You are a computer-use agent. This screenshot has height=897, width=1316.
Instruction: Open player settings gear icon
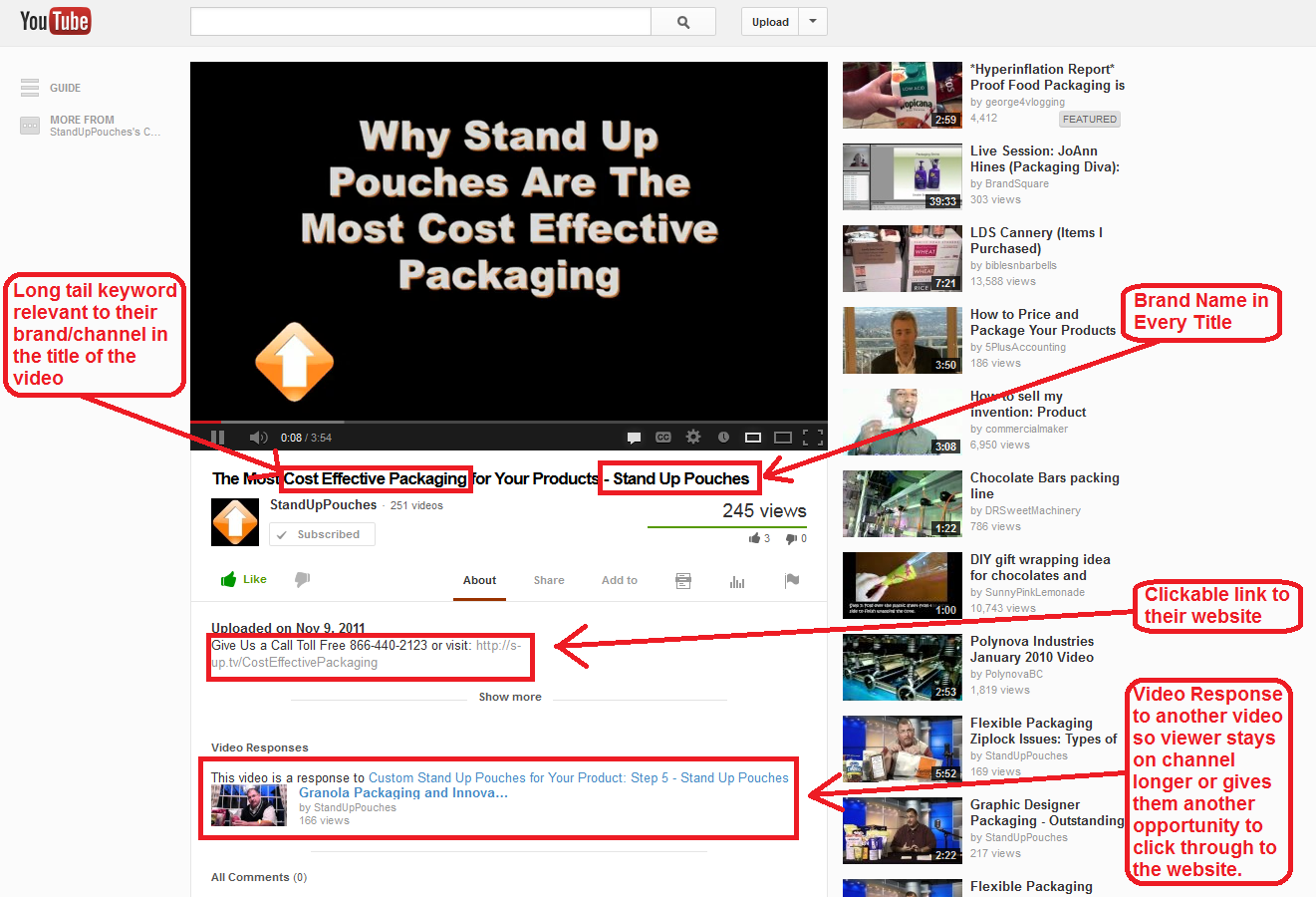[x=693, y=437]
